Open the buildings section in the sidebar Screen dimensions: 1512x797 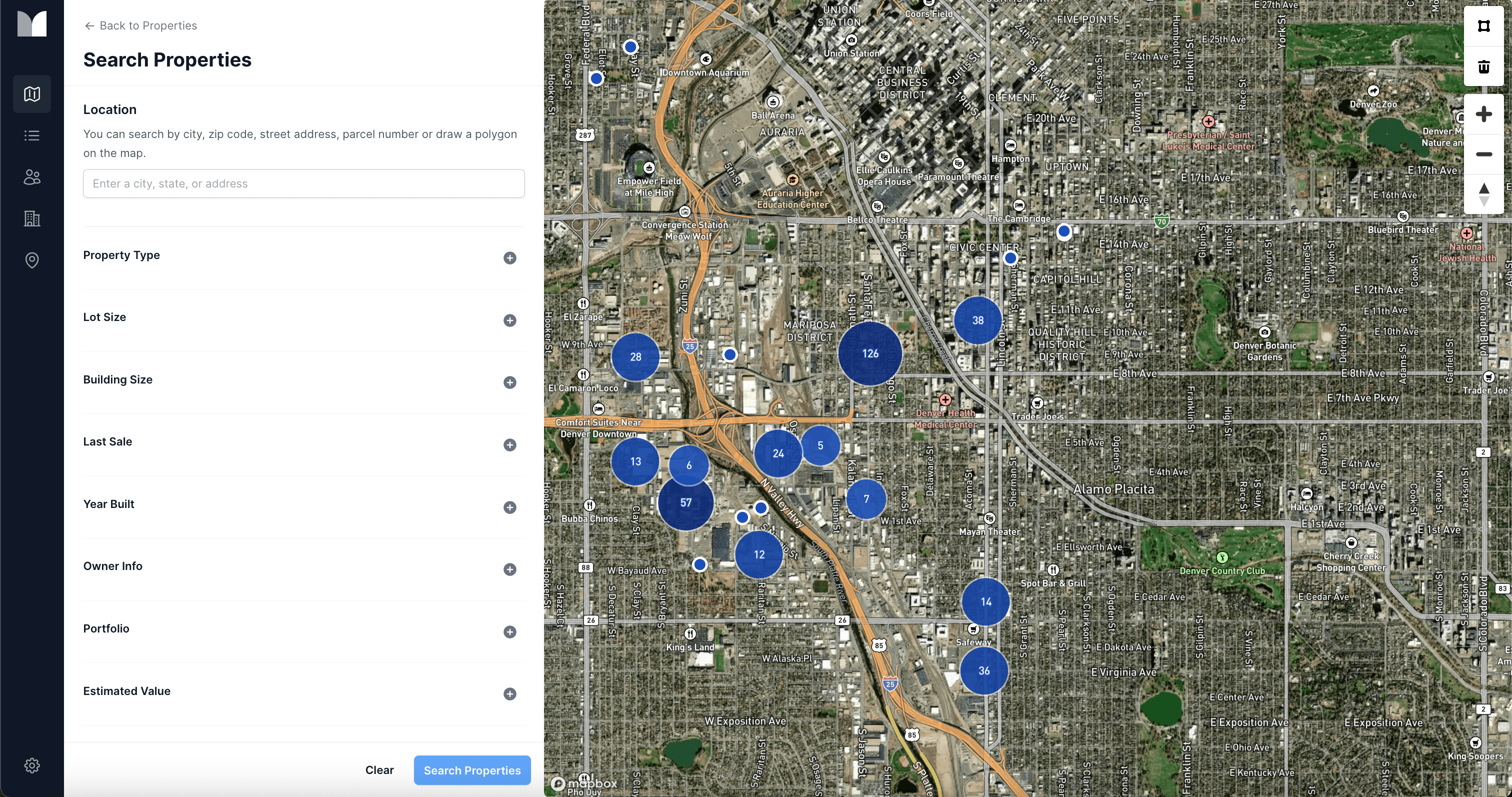click(31, 219)
